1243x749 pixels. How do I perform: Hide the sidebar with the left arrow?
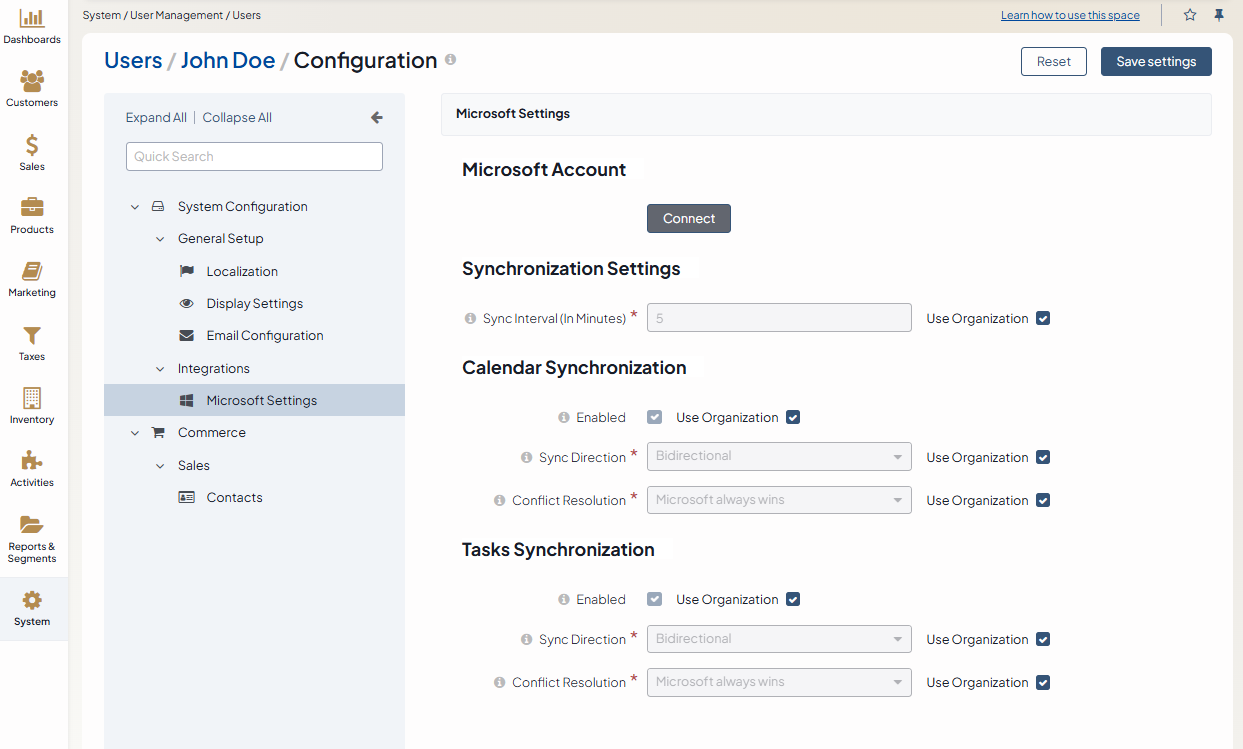tap(377, 117)
